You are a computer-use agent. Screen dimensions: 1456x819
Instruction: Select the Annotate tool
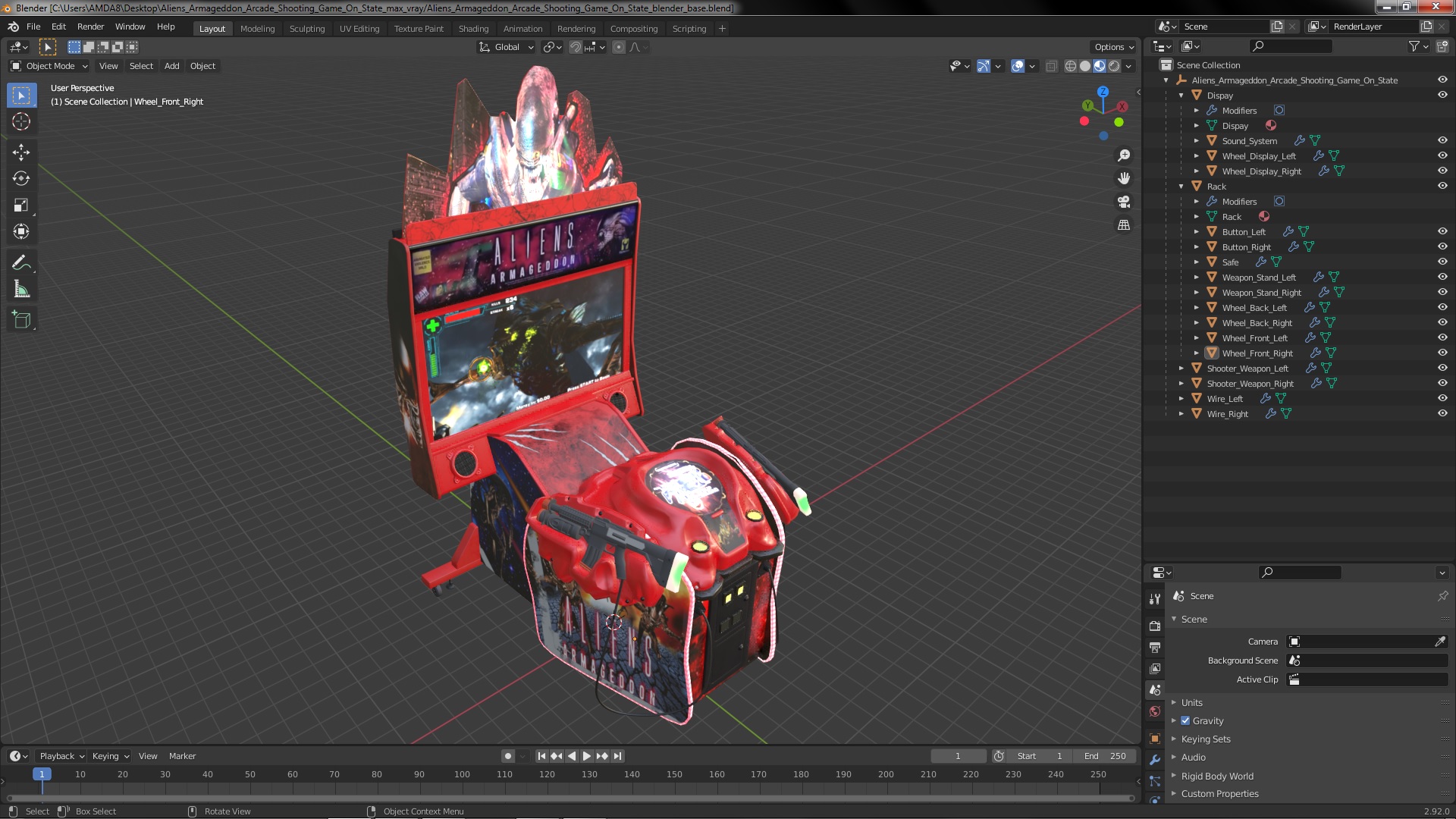(x=21, y=263)
